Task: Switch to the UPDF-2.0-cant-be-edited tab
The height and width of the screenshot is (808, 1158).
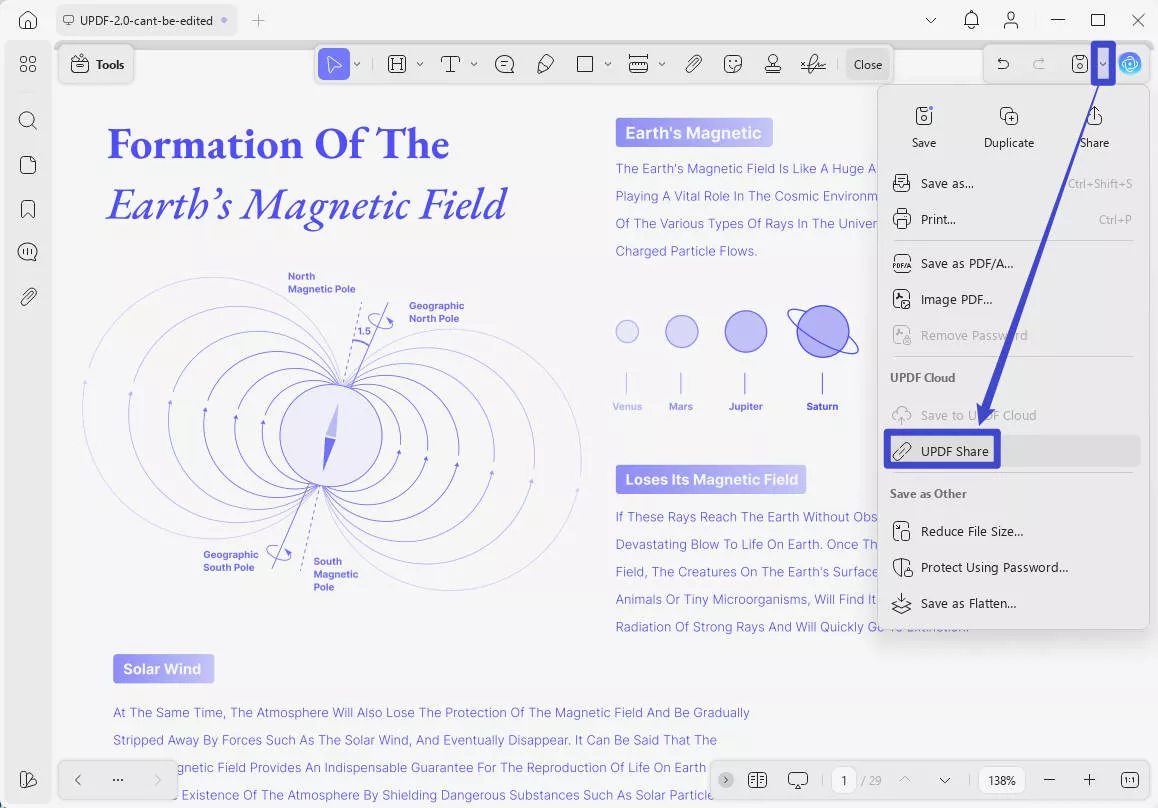Action: click(x=145, y=19)
